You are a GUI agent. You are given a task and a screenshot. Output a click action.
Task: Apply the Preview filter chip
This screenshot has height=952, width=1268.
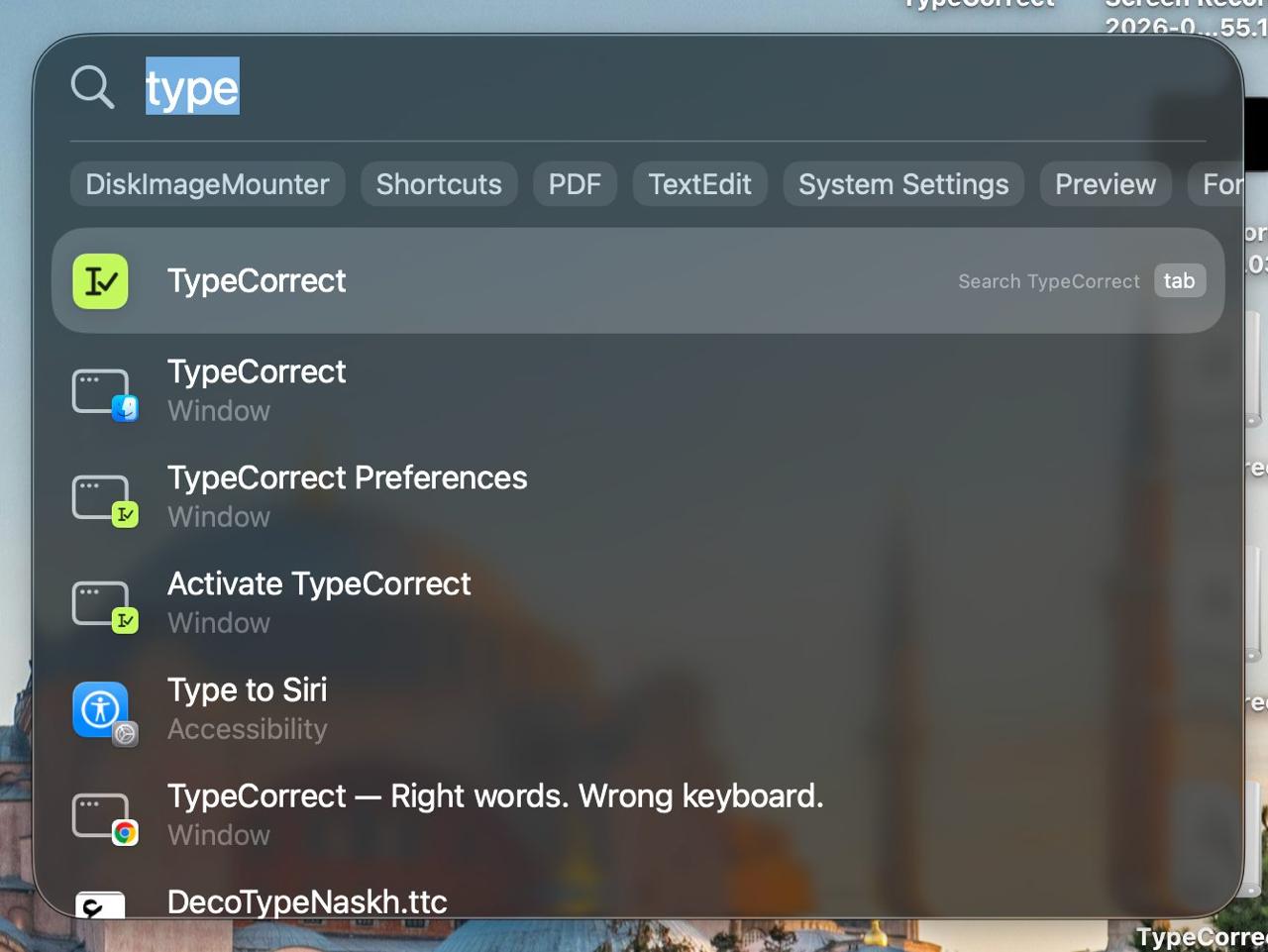[1106, 184]
